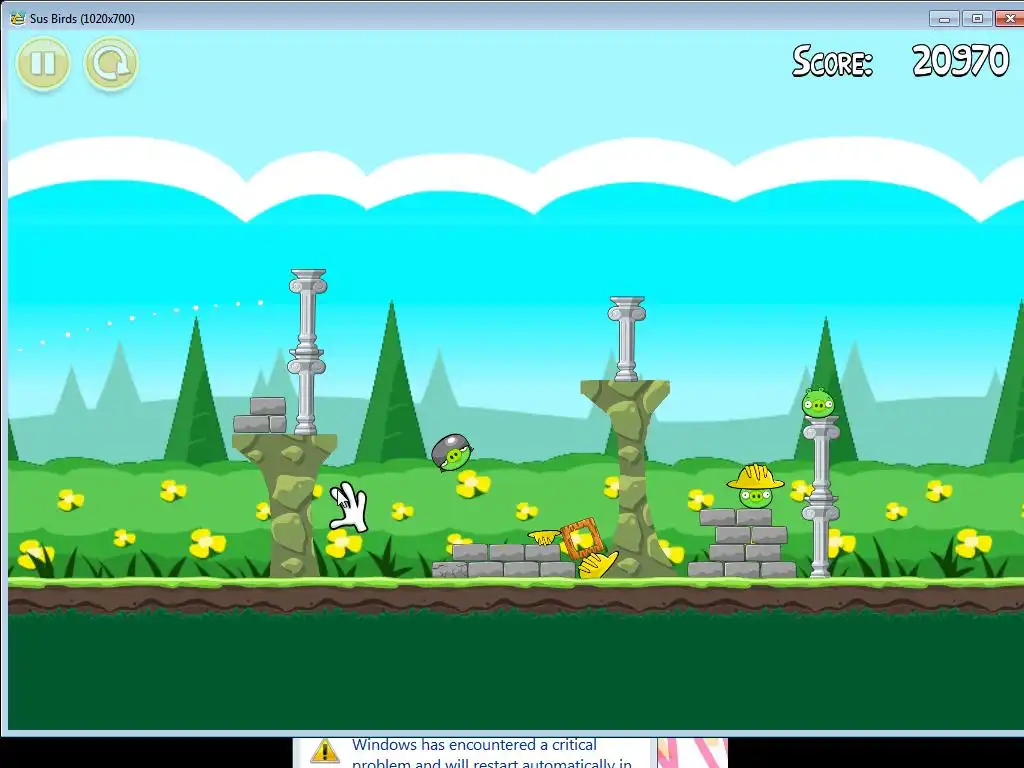Close the Sus Birds window
This screenshot has width=1024, height=768.
[1009, 19]
